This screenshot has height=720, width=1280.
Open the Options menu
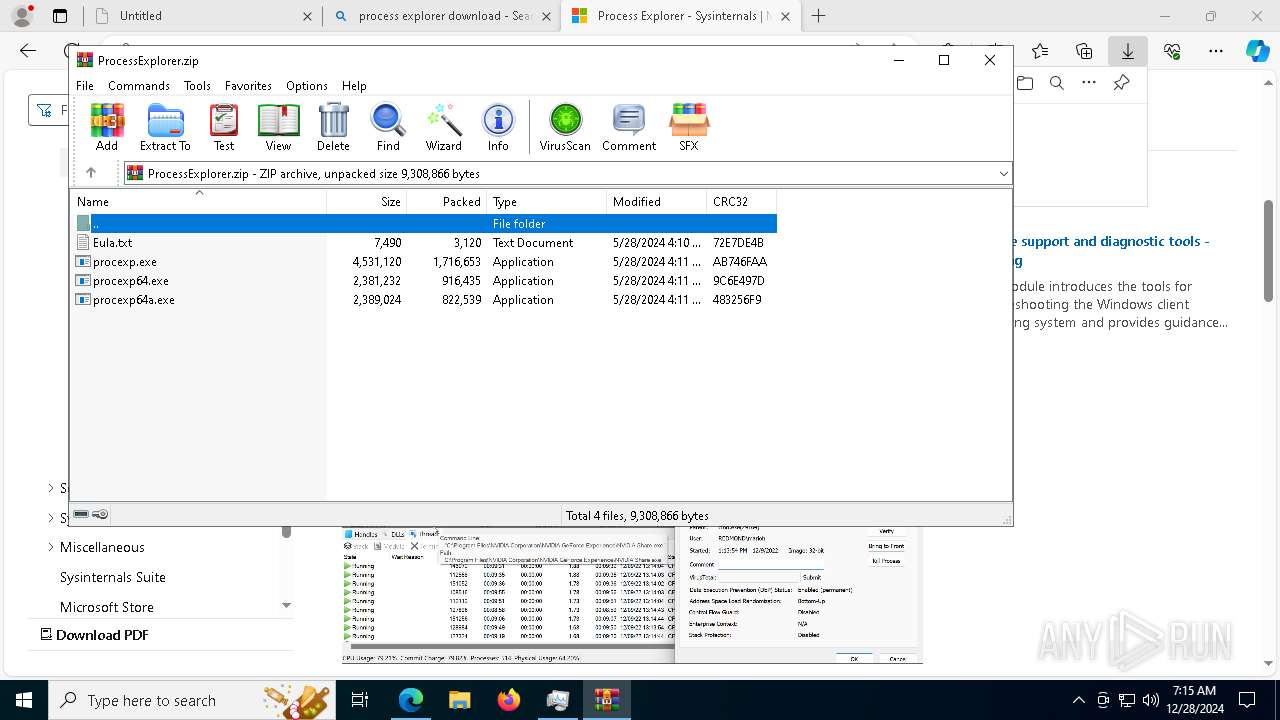point(307,86)
